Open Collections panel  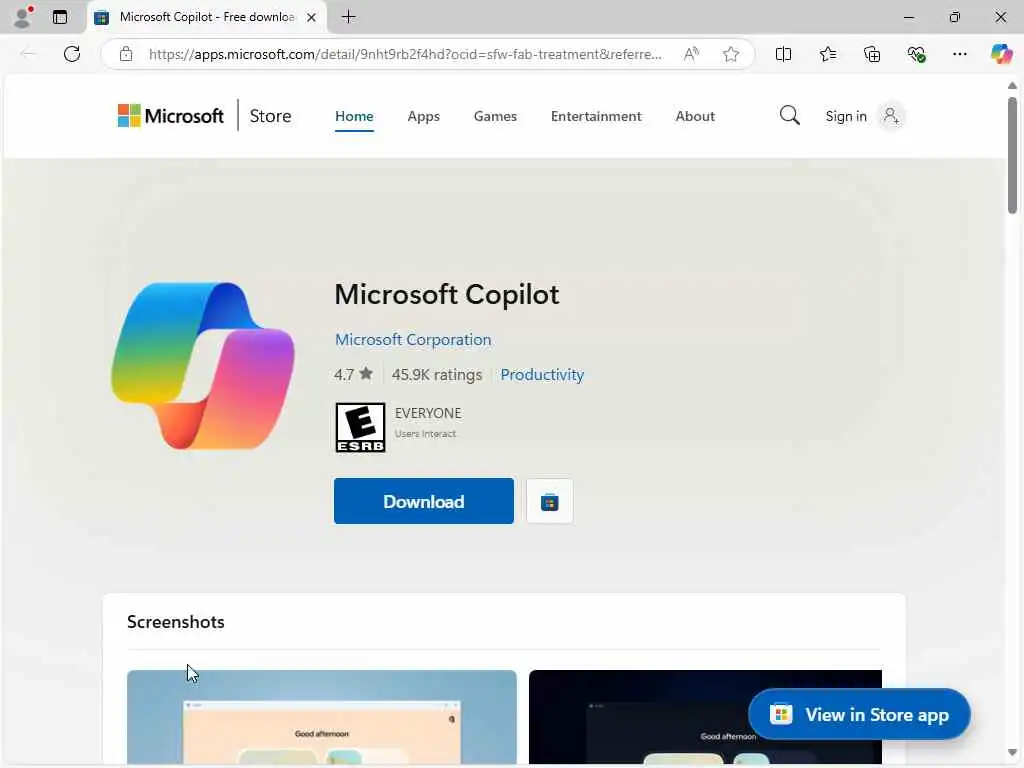click(x=872, y=54)
